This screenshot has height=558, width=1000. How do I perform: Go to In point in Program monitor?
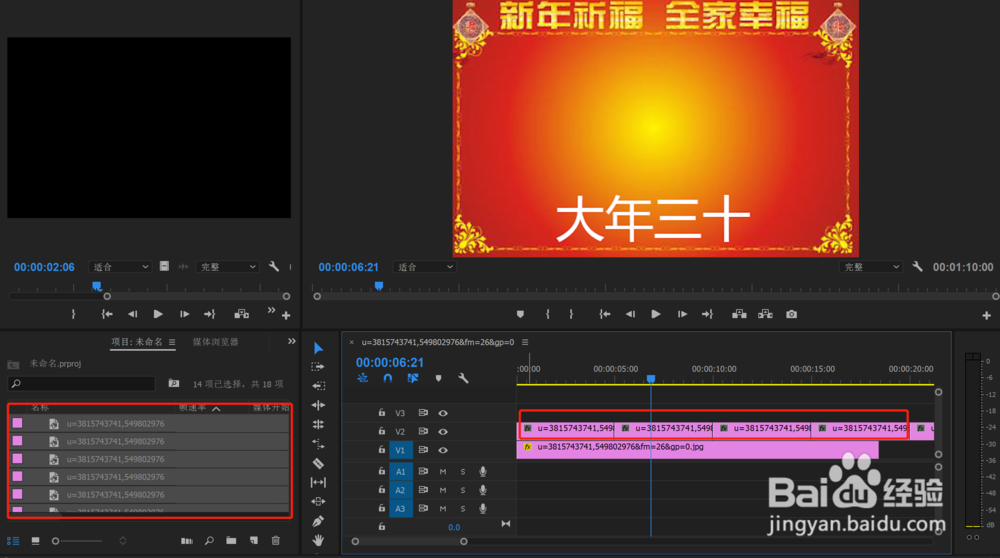[604, 314]
